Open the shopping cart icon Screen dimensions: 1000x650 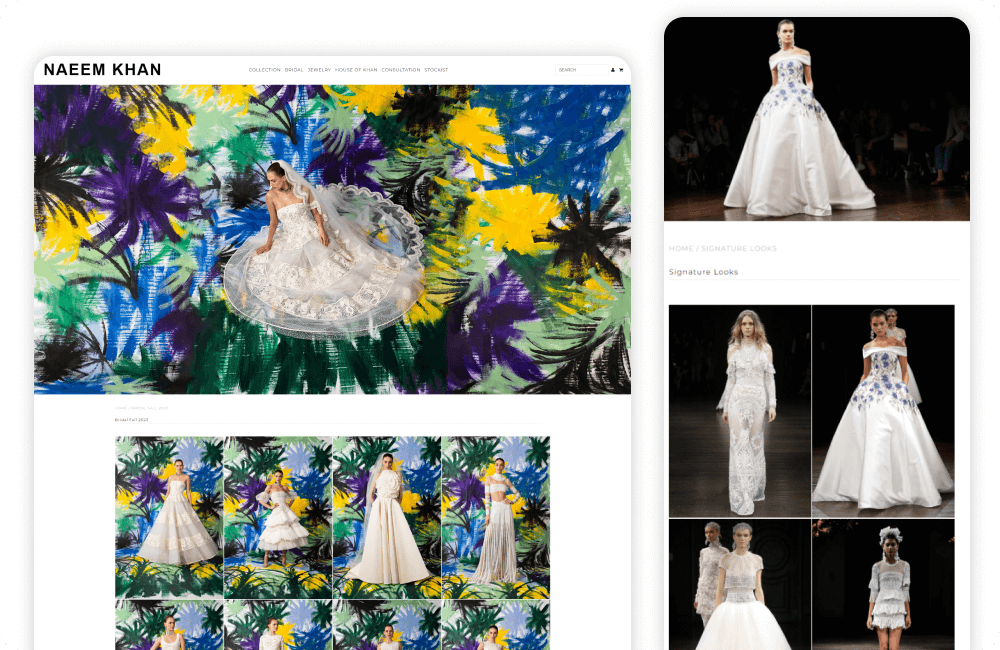621,70
